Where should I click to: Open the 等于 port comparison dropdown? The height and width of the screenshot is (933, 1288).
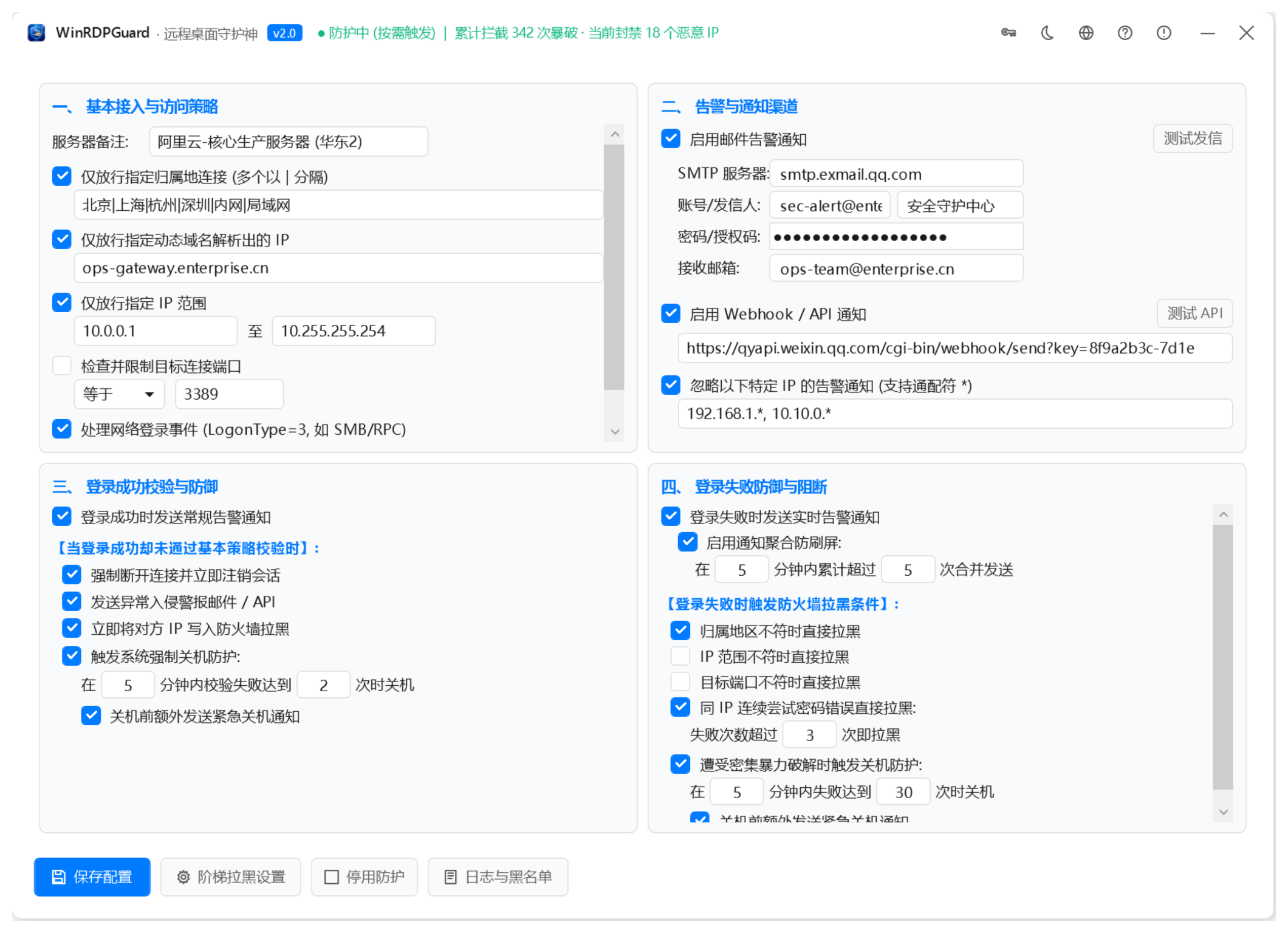point(120,394)
